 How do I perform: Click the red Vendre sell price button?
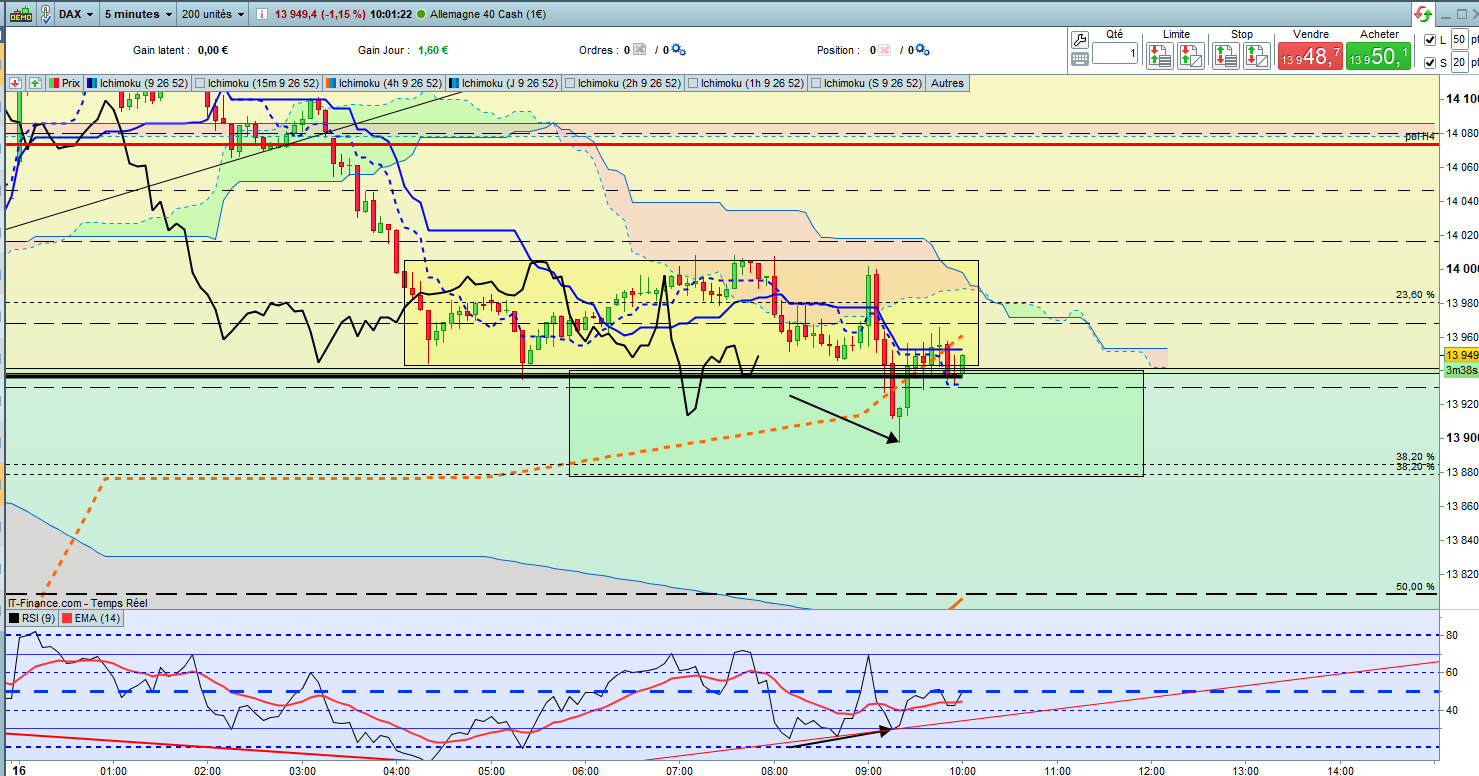pyautogui.click(x=1310, y=56)
